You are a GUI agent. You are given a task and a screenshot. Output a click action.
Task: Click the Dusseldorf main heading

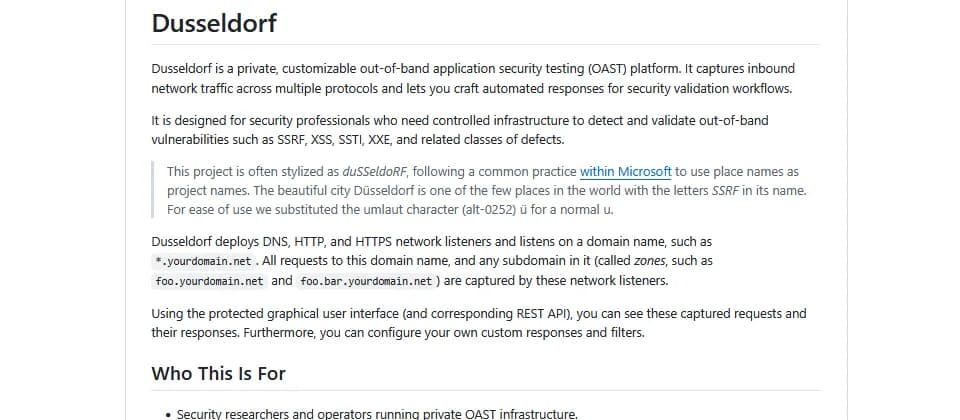pyautogui.click(x=214, y=23)
